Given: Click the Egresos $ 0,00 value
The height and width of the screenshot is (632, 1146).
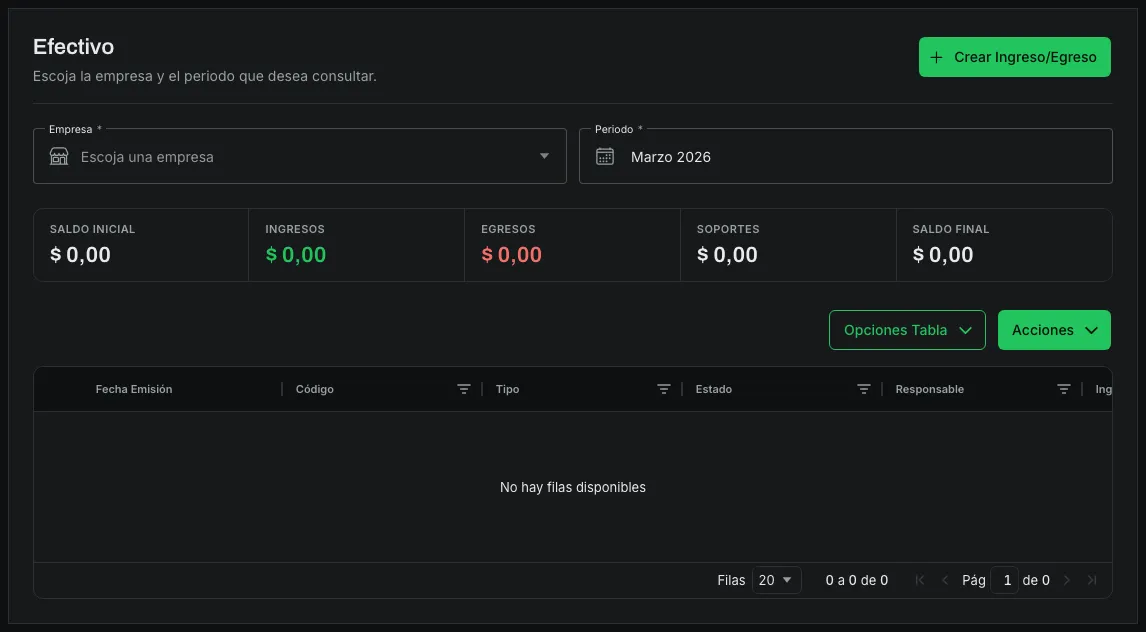Looking at the screenshot, I should coord(512,254).
